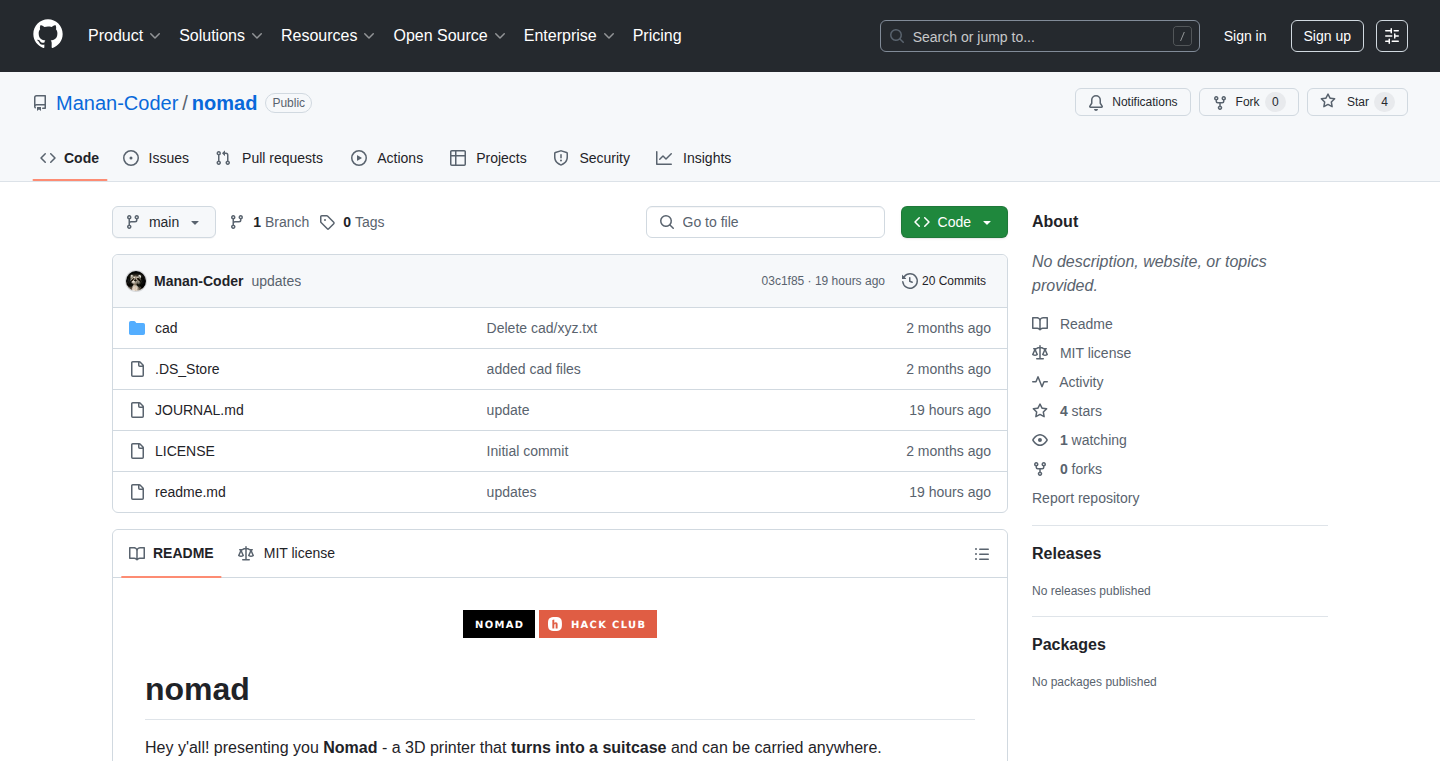Open commit hash 03c1f85
Viewport: 1440px width, 761px height.
[x=783, y=281]
